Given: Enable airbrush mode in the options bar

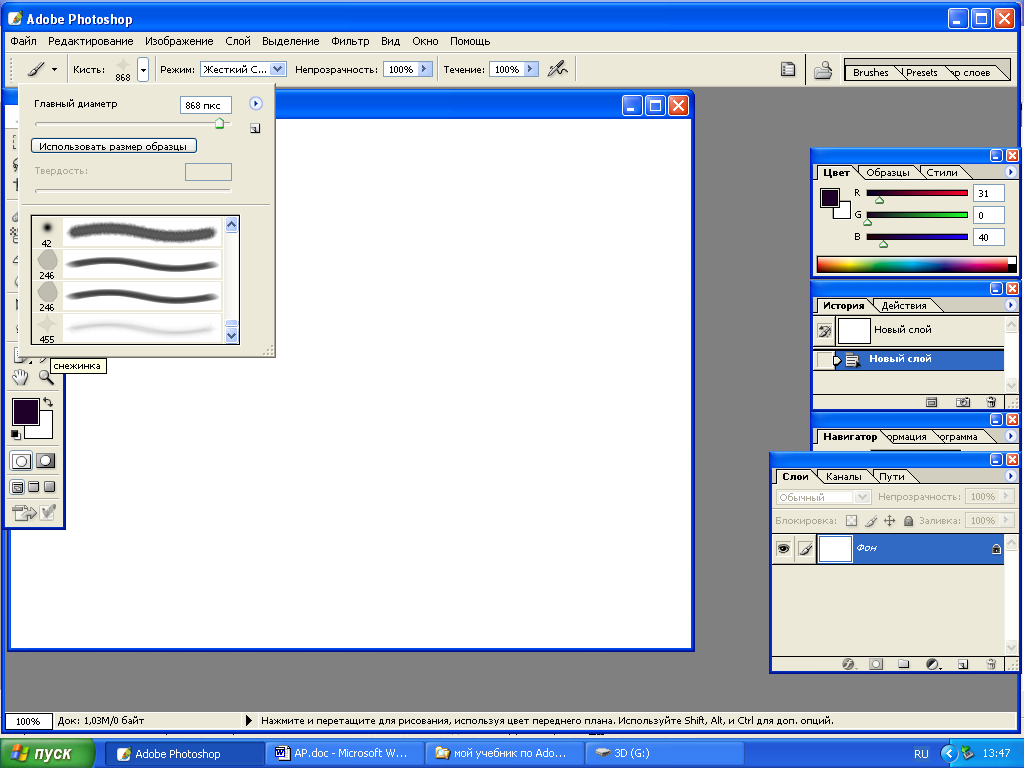Looking at the screenshot, I should click(557, 69).
